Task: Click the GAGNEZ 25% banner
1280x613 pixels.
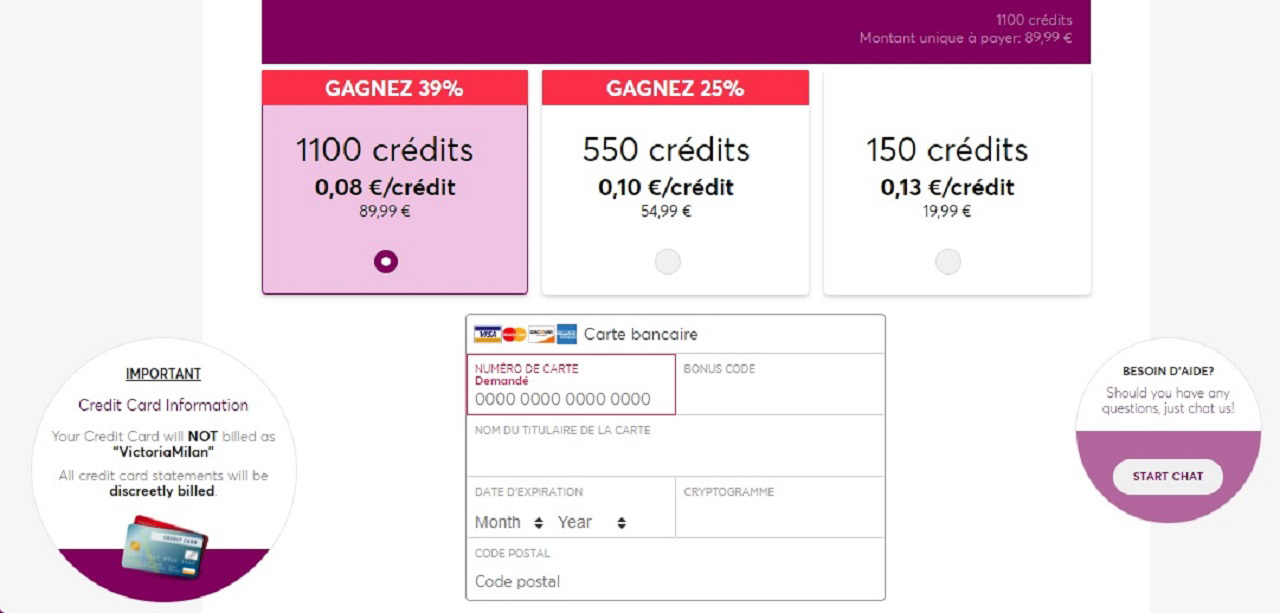Action: coord(675,88)
